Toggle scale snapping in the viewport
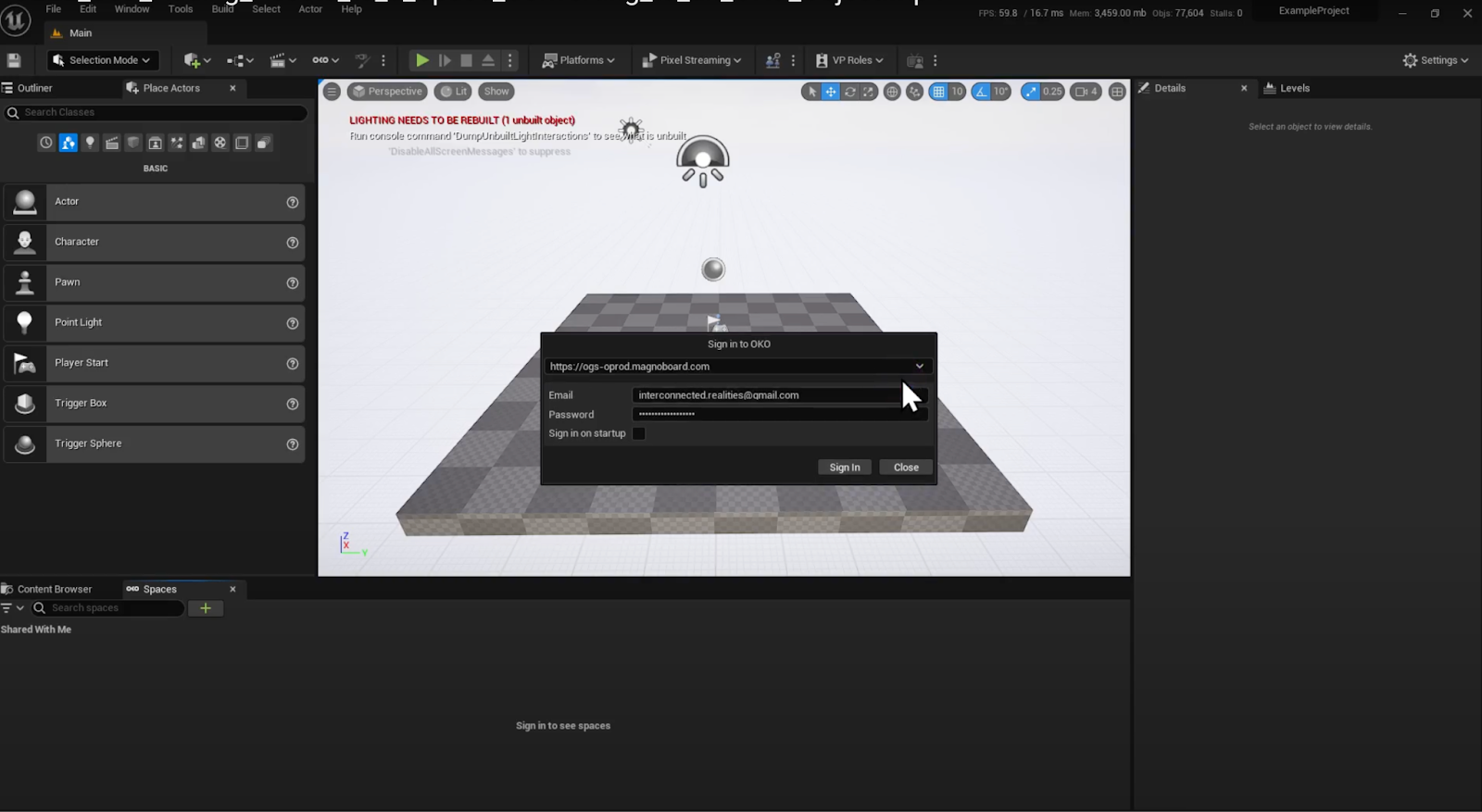 pyautogui.click(x=1030, y=92)
